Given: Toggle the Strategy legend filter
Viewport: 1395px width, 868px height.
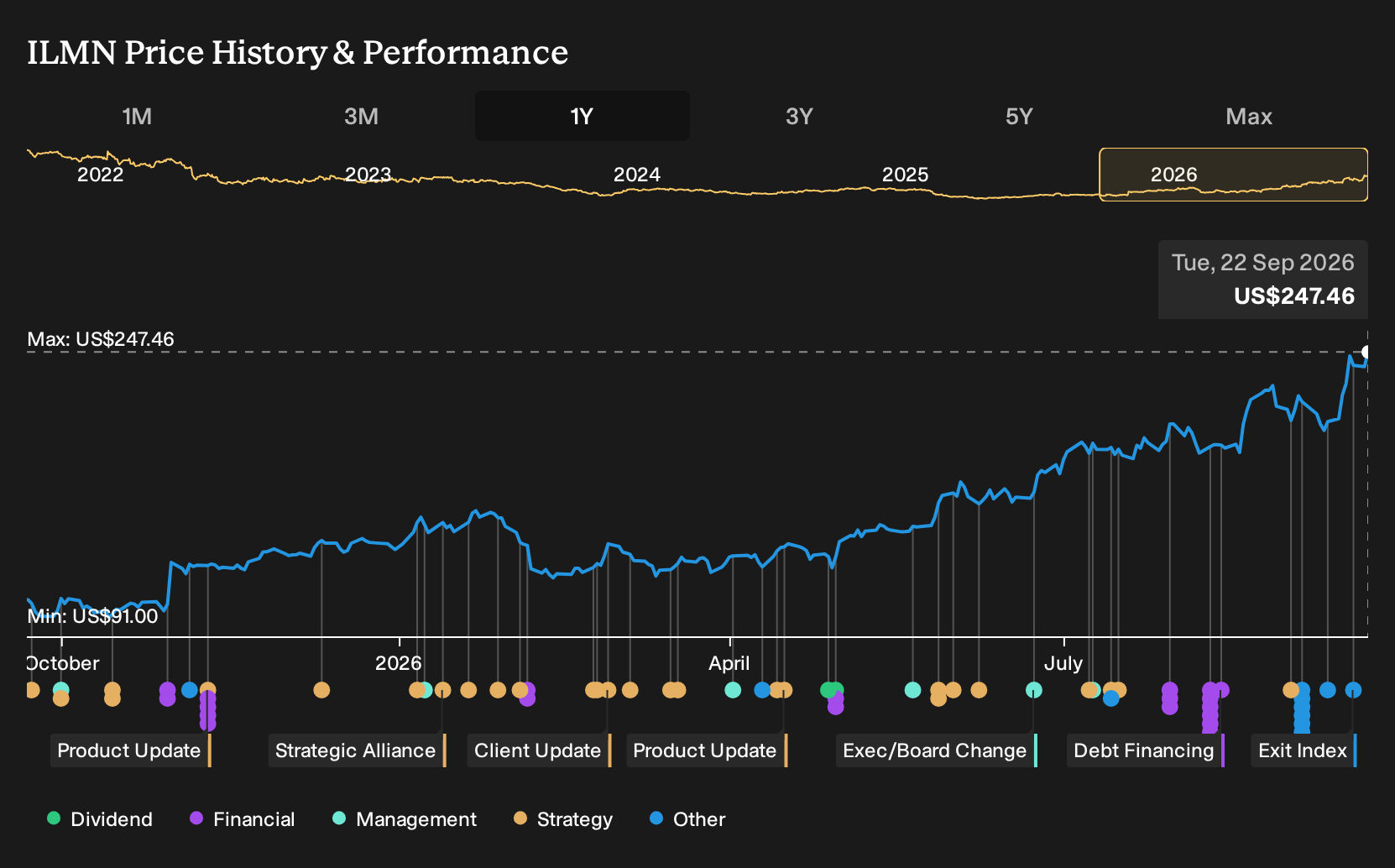Looking at the screenshot, I should point(563,819).
